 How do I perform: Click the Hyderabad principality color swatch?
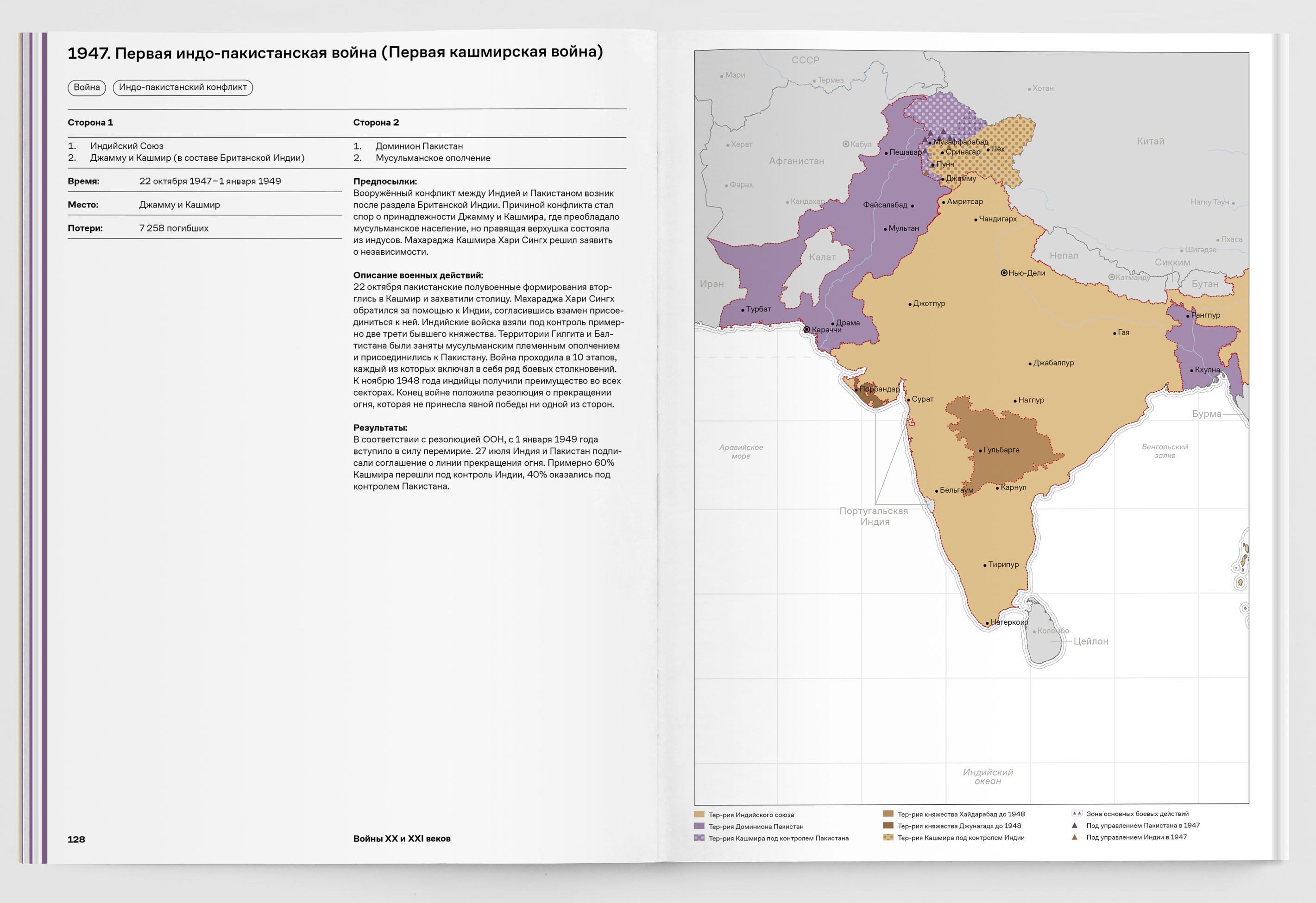[x=888, y=814]
